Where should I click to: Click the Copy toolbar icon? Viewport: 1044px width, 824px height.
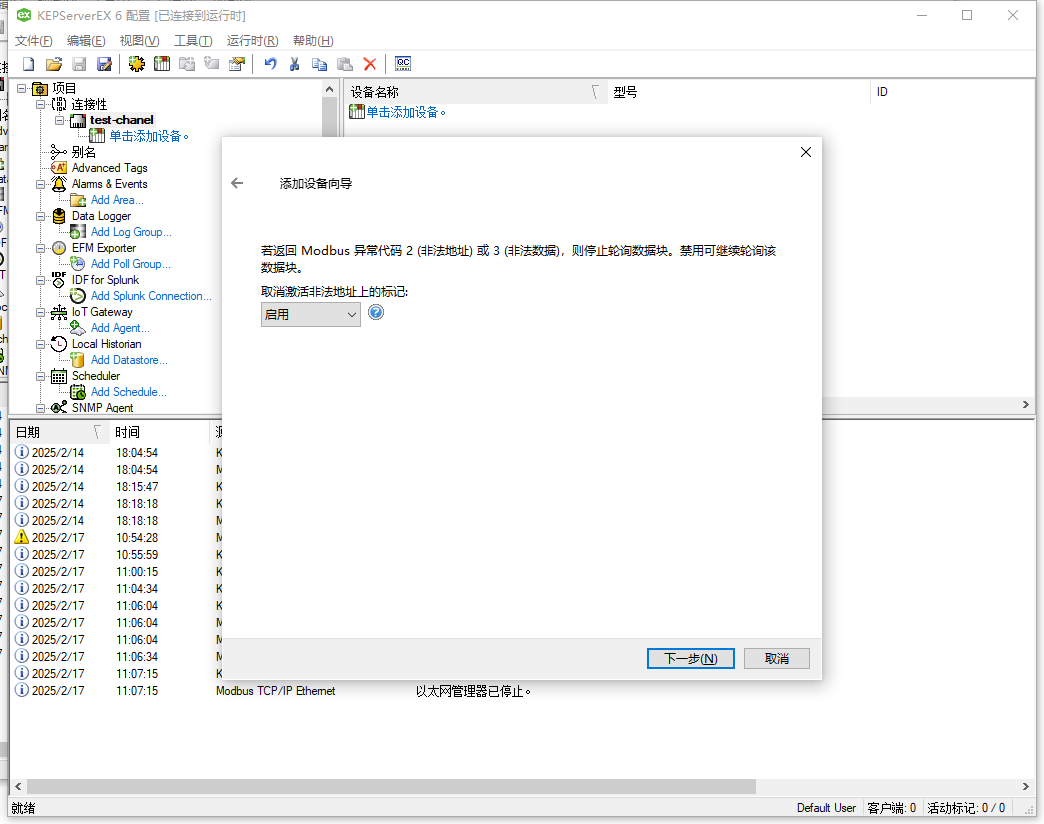320,64
